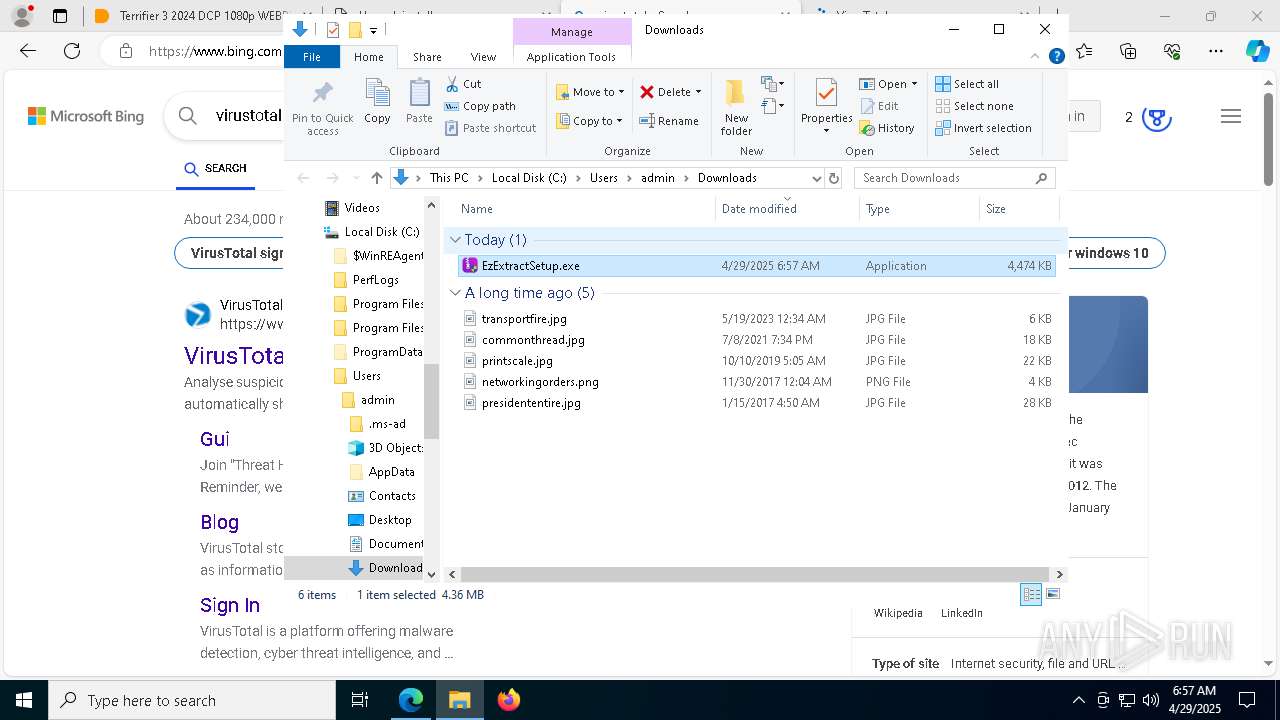Open notification center on taskbar
Image resolution: width=1280 pixels, height=720 pixels.
point(1247,700)
